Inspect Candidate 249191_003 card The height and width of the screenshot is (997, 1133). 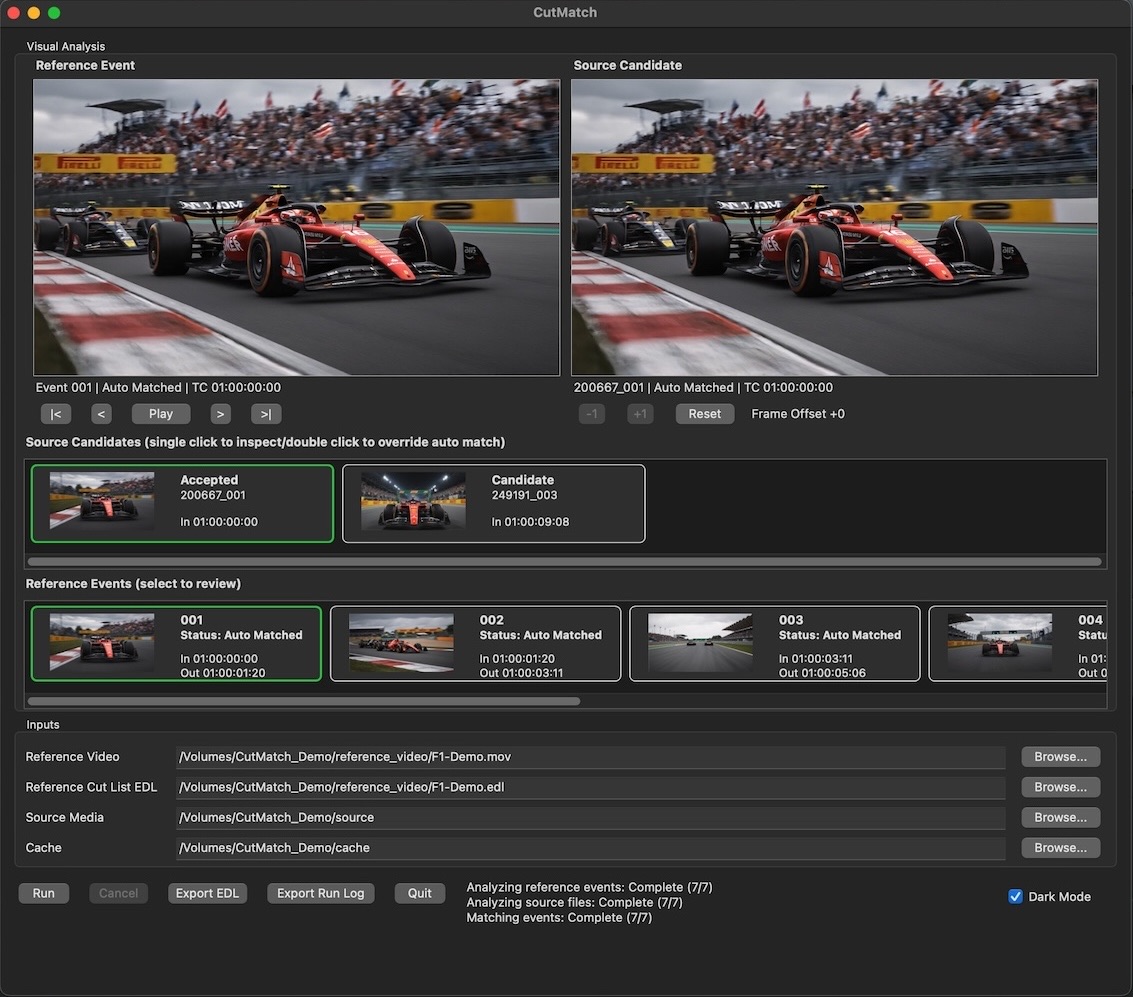[x=494, y=504]
